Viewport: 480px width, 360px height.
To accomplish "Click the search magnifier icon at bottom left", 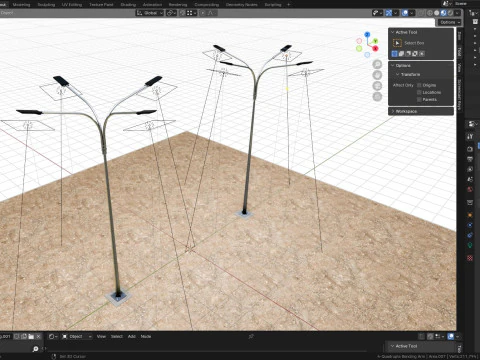I will [x=35, y=349].
